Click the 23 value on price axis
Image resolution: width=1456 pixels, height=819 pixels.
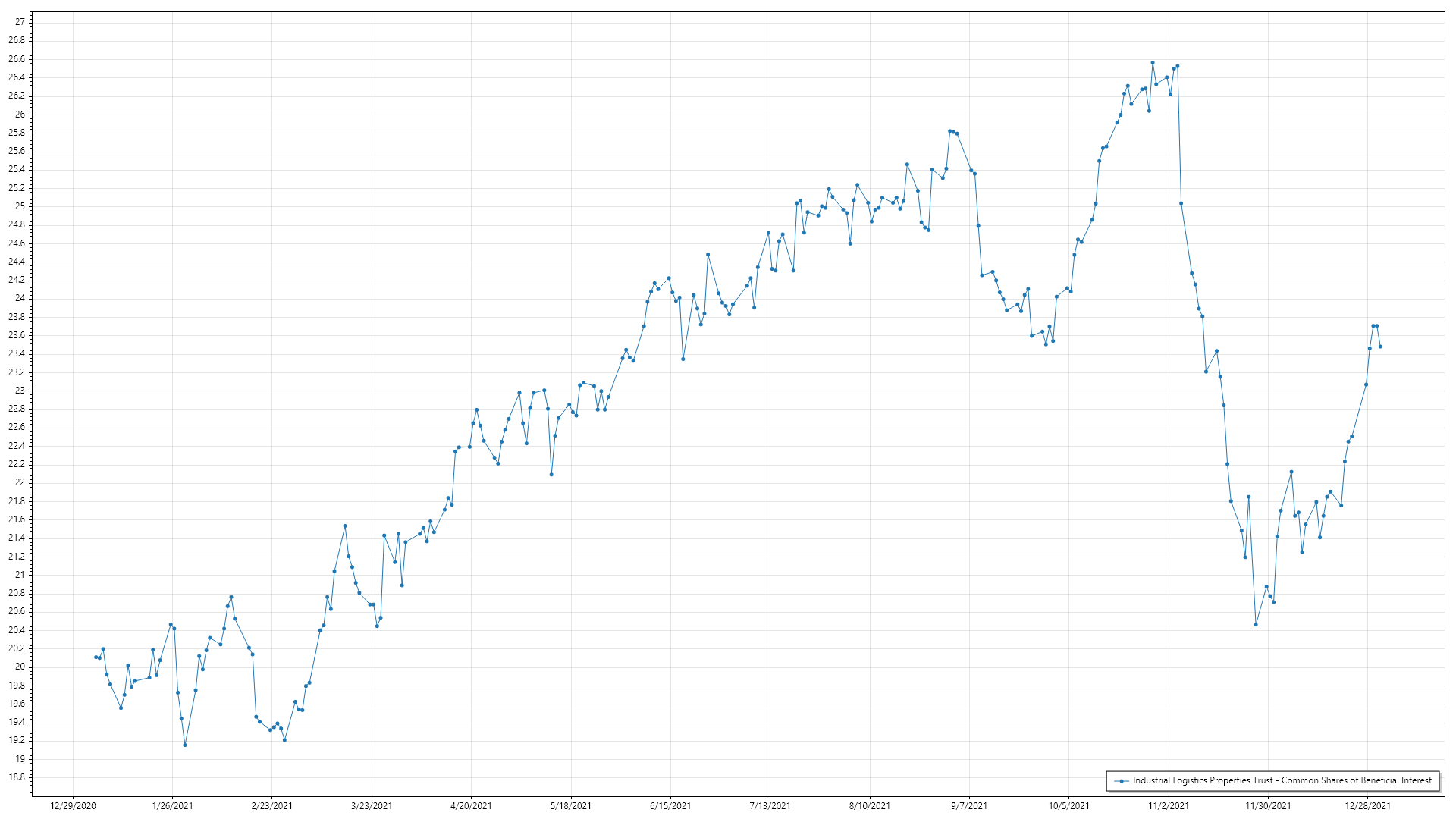[x=20, y=391]
